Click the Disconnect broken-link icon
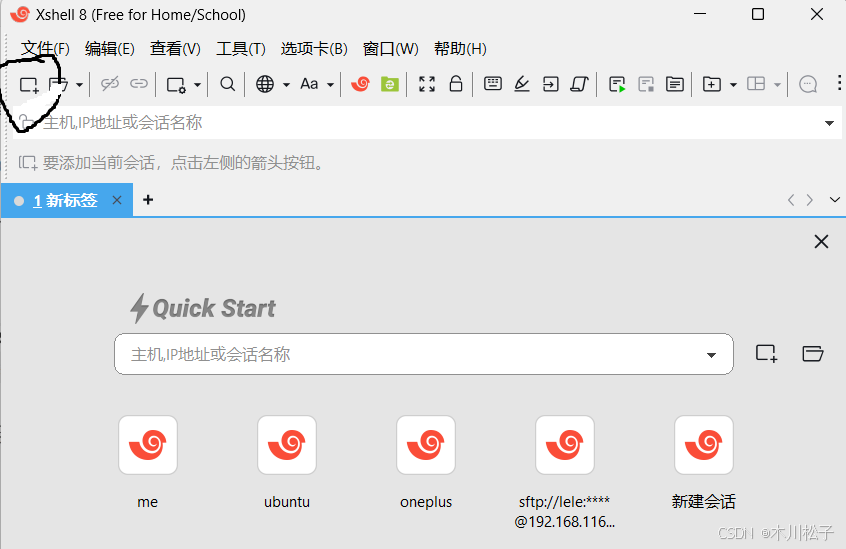This screenshot has width=846, height=549. point(110,84)
